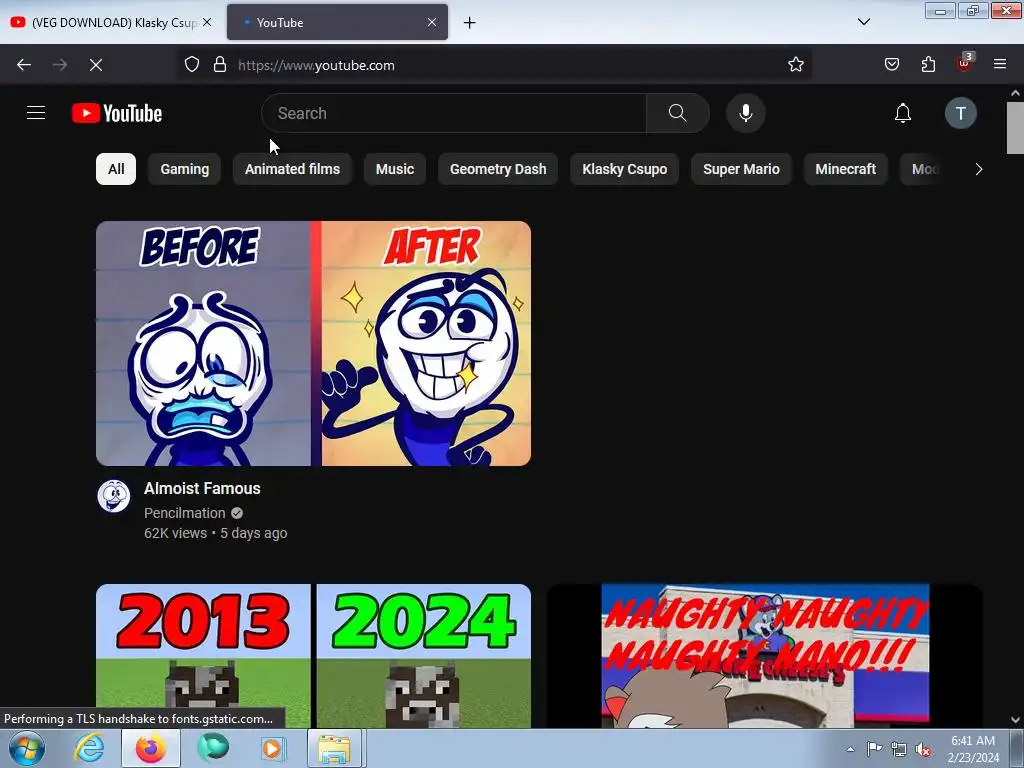Expand the list all tabs dropdown
Screen dimensions: 1024x768
click(863, 22)
